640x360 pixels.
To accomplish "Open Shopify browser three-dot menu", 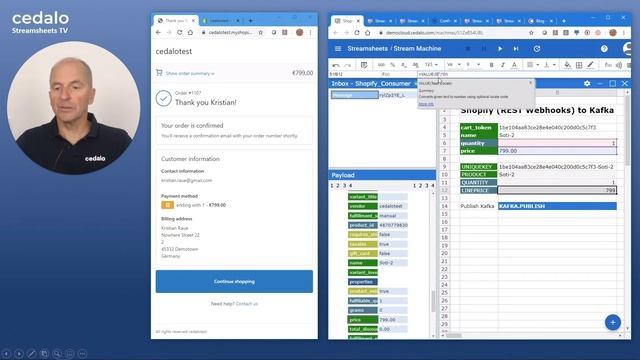I will (310, 32).
